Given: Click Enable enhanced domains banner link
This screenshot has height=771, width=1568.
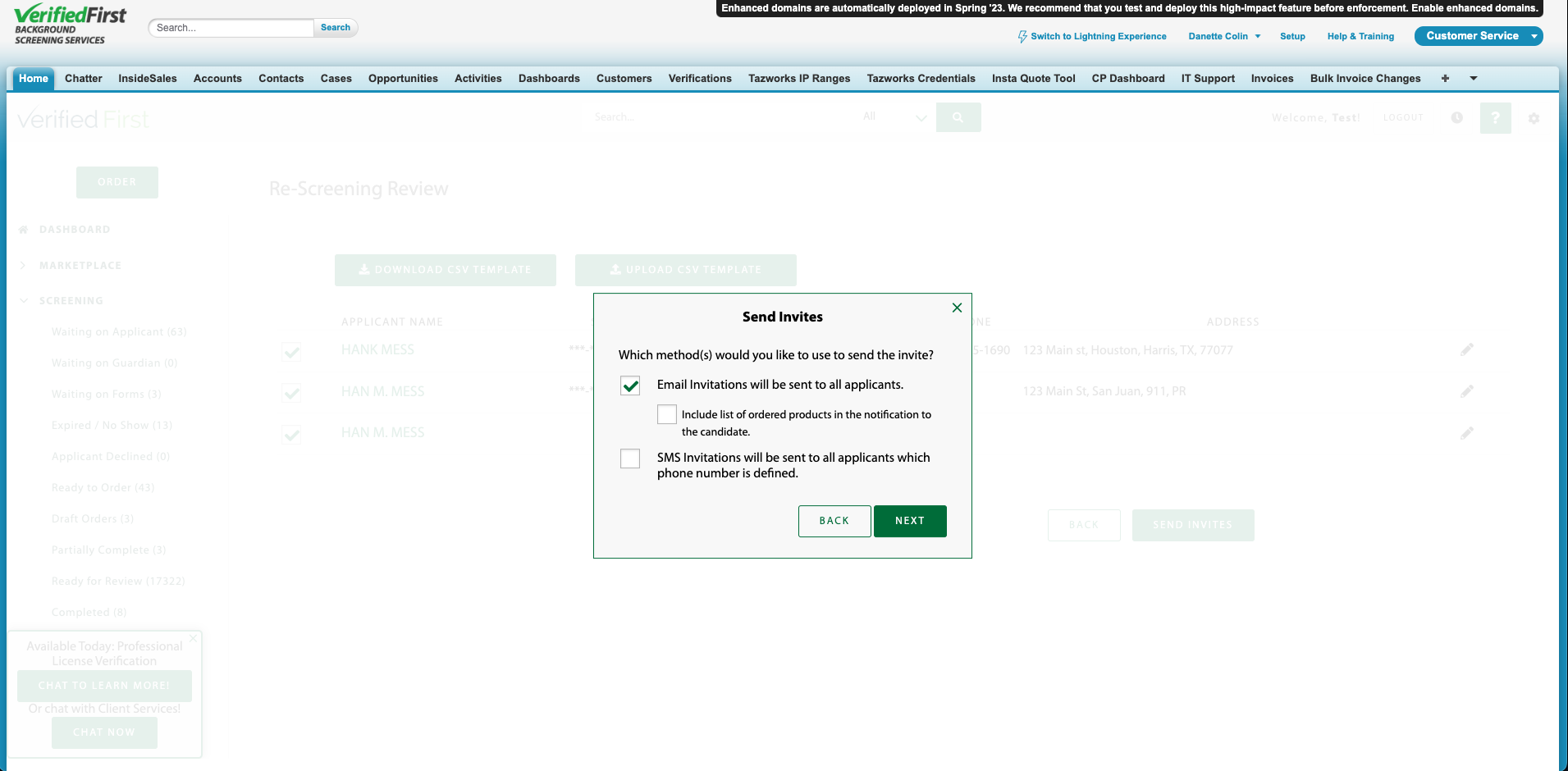Looking at the screenshot, I should click(1474, 8).
